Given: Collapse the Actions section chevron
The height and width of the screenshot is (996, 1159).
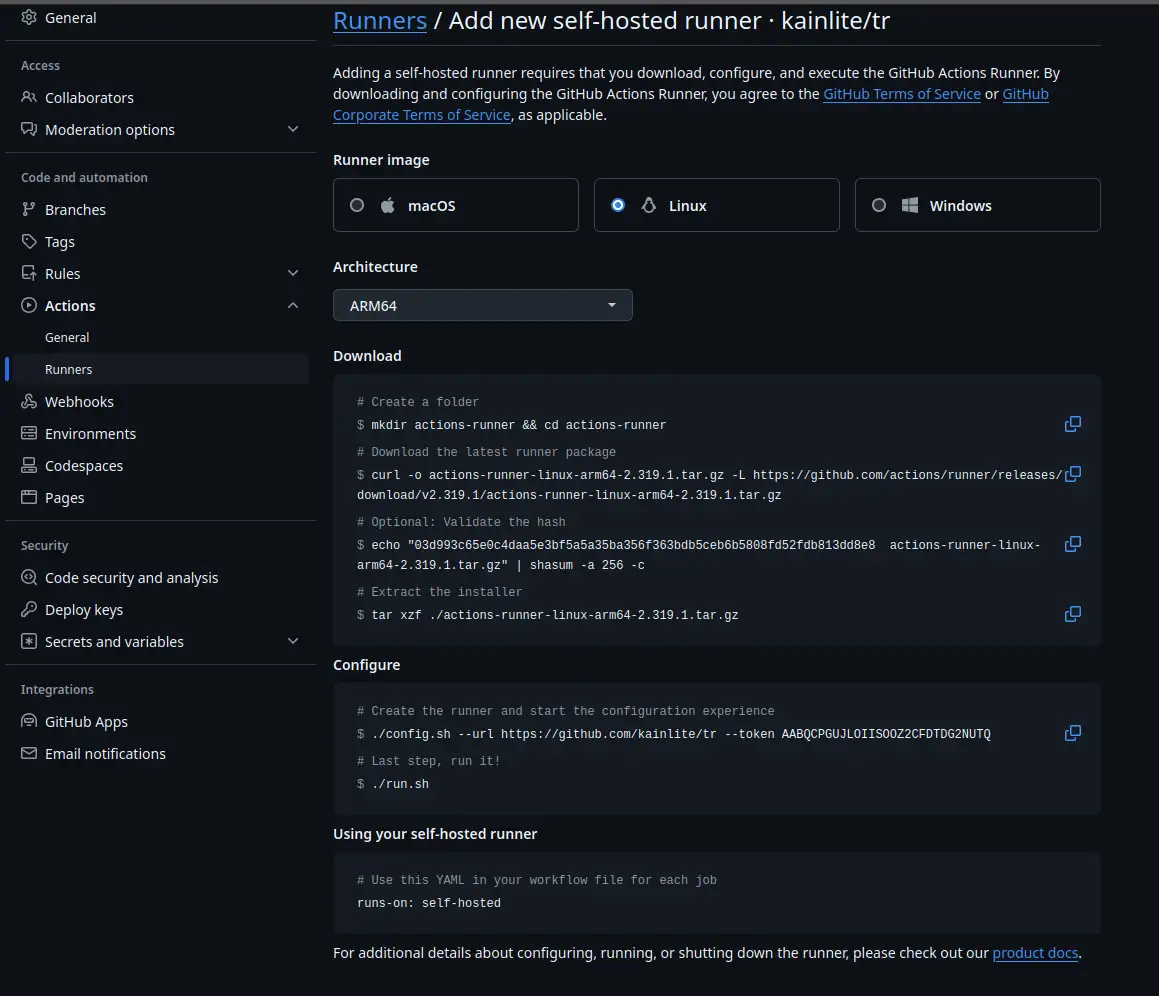Looking at the screenshot, I should (293, 305).
